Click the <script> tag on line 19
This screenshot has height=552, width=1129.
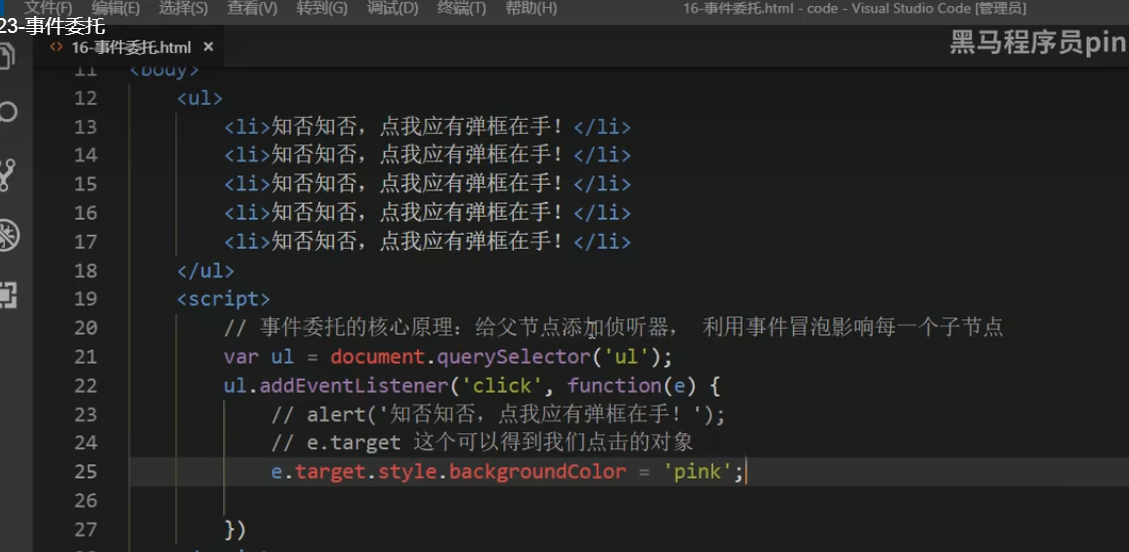click(223, 299)
